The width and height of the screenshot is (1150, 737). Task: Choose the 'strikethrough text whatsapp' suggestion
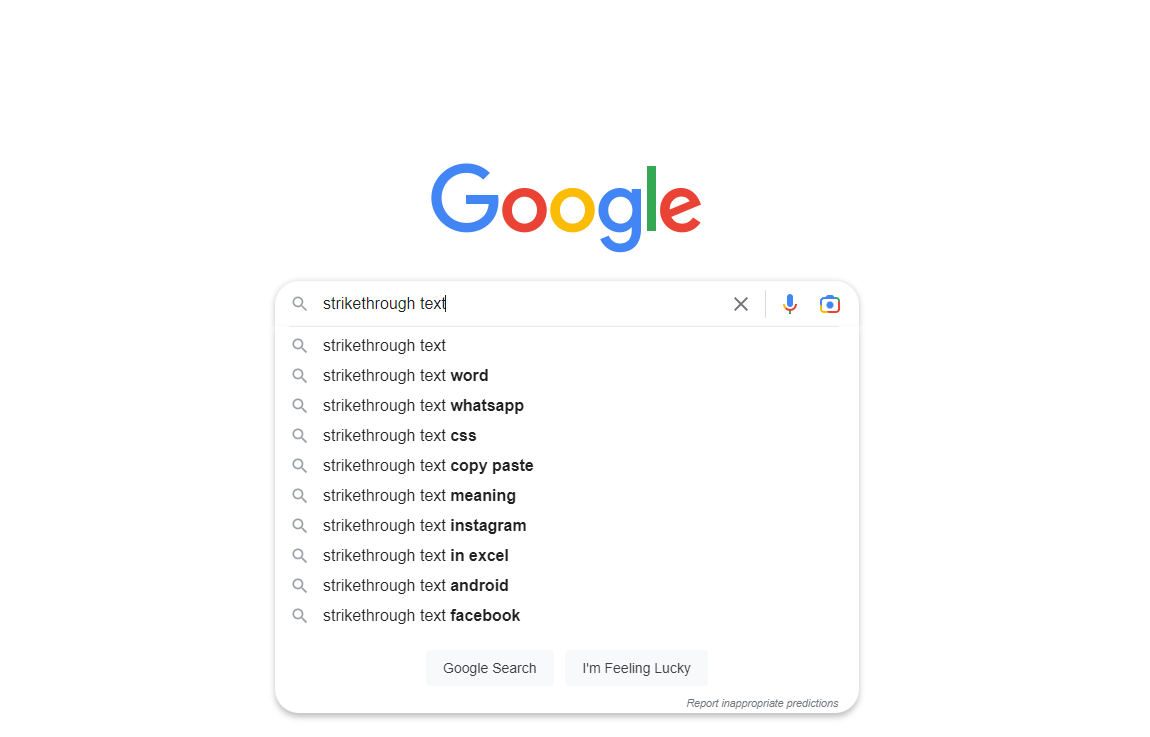(566, 406)
